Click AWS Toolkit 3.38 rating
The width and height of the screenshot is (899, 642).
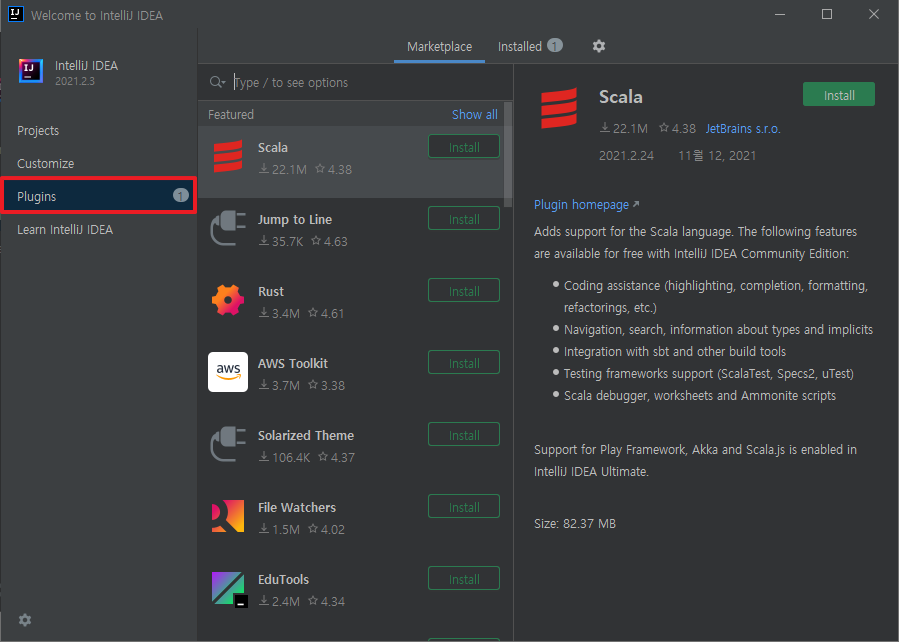[327, 385]
